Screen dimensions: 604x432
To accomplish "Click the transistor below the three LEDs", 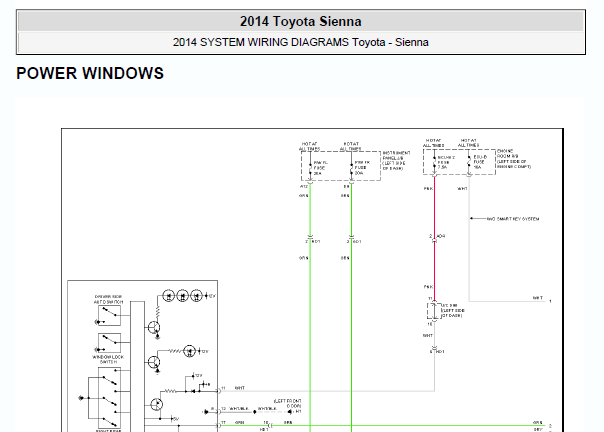I will coord(154,328).
